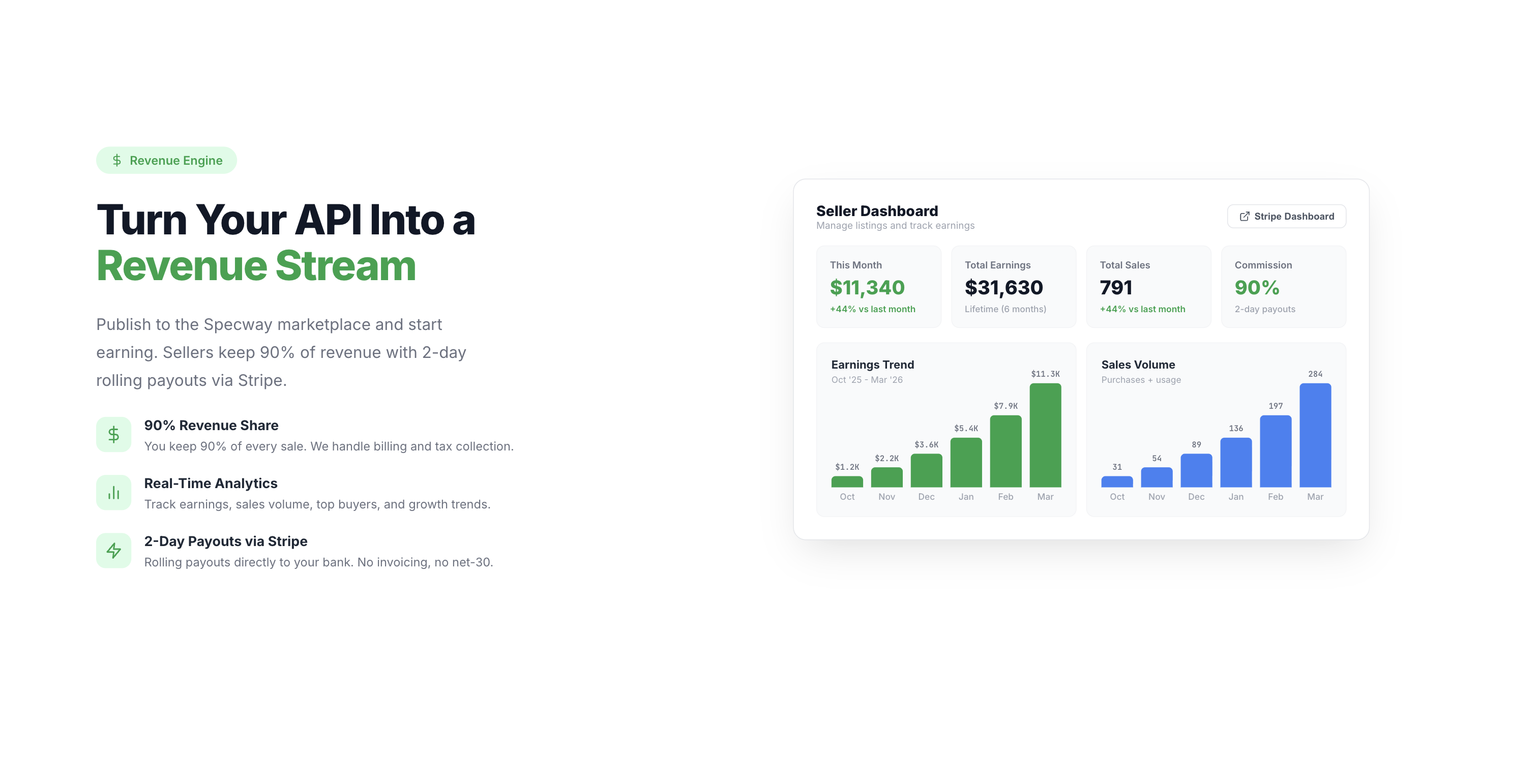Click the green Oct earnings bar $1.2K
Viewport: 1538px width, 784px height.
pyautogui.click(x=847, y=481)
